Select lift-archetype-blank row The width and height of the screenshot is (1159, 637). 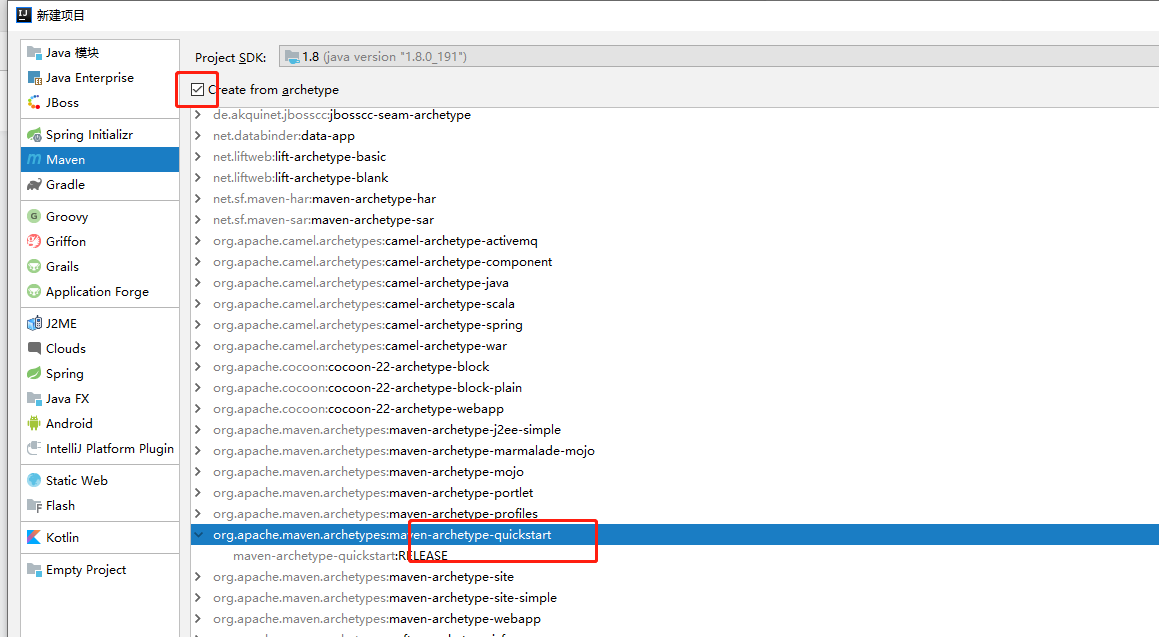click(x=675, y=178)
